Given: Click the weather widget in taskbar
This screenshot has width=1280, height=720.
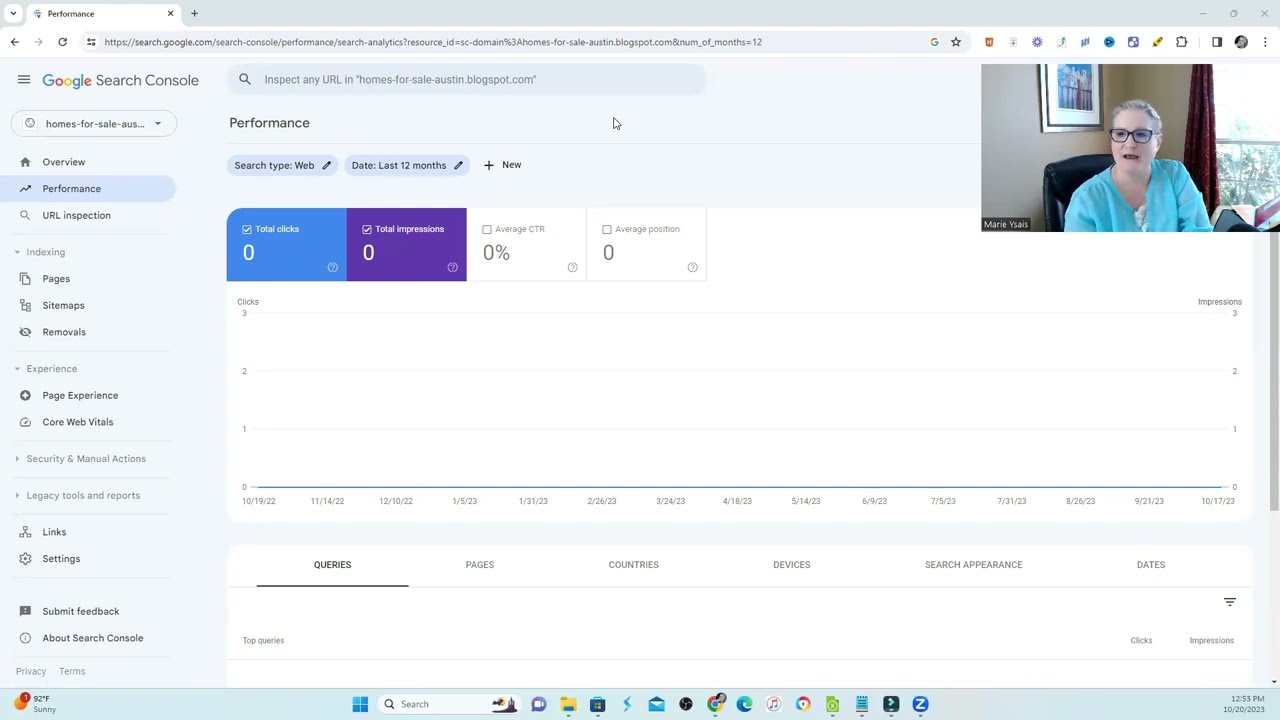Looking at the screenshot, I should (x=37, y=704).
